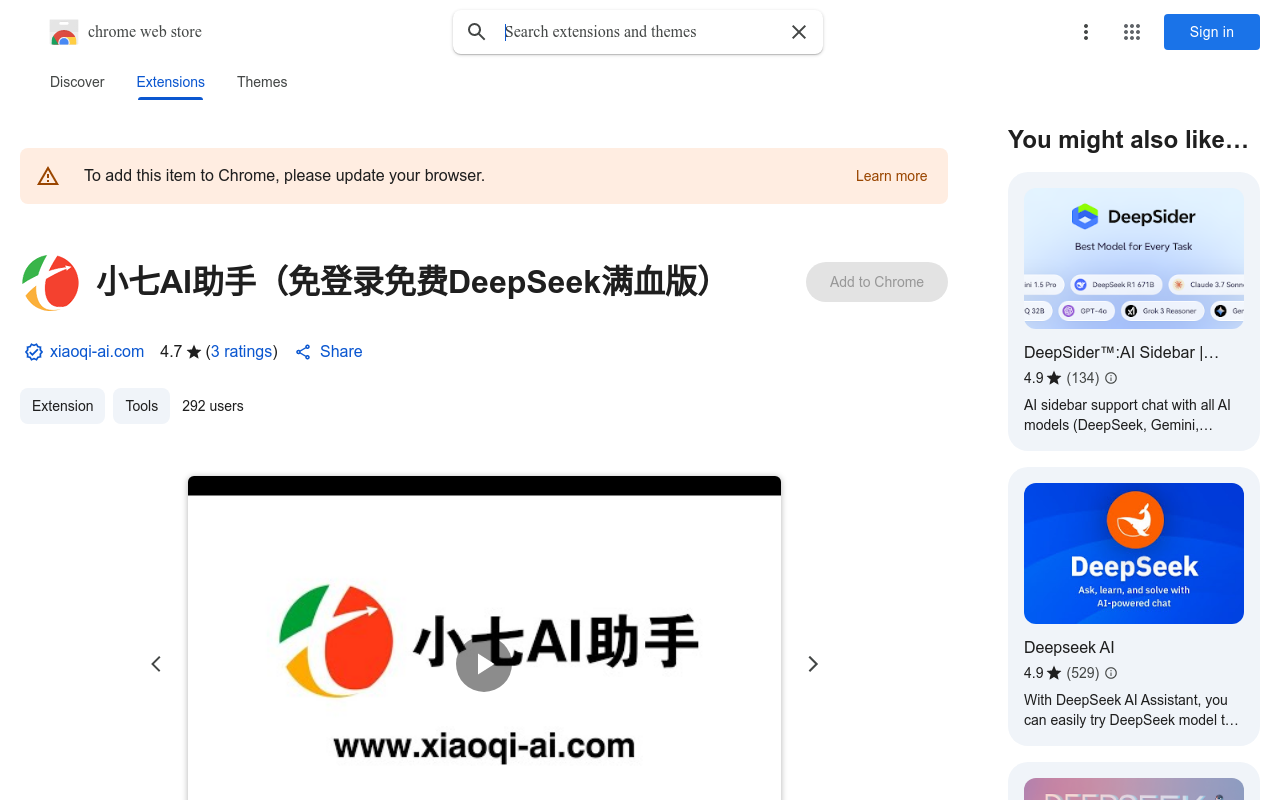
Task: Open the Themes tab
Action: 262,82
